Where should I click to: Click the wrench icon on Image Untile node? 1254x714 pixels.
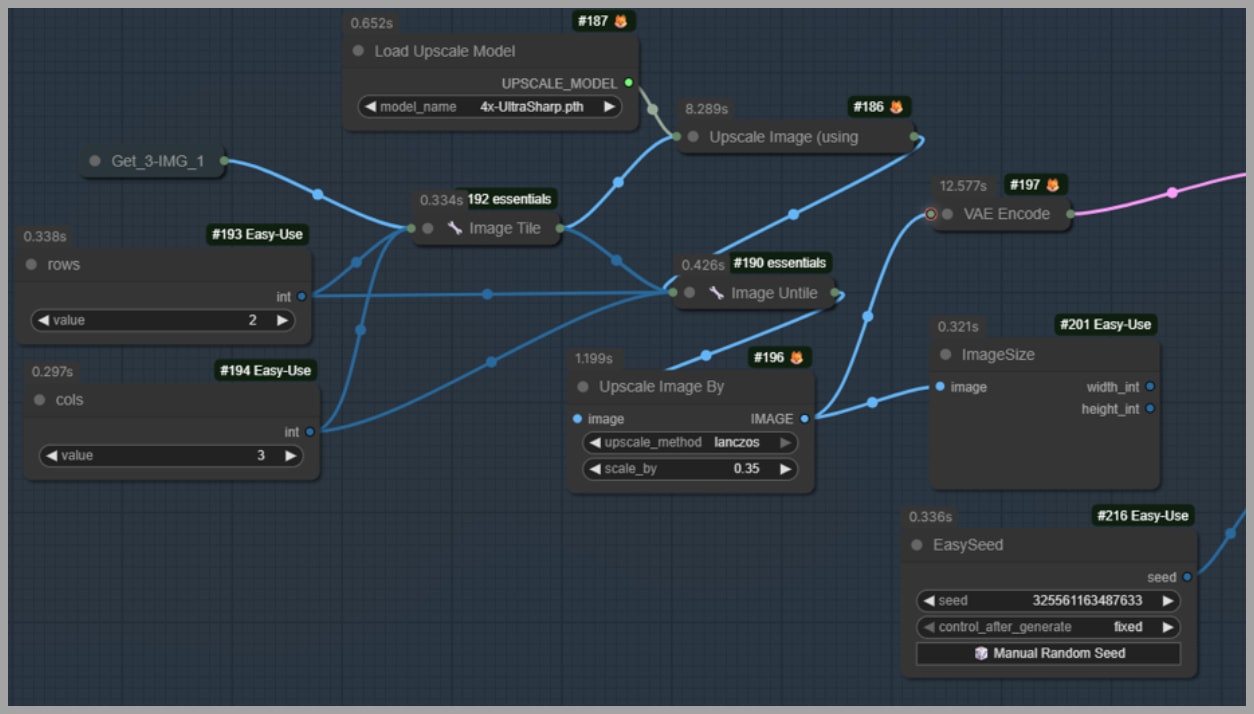point(716,293)
